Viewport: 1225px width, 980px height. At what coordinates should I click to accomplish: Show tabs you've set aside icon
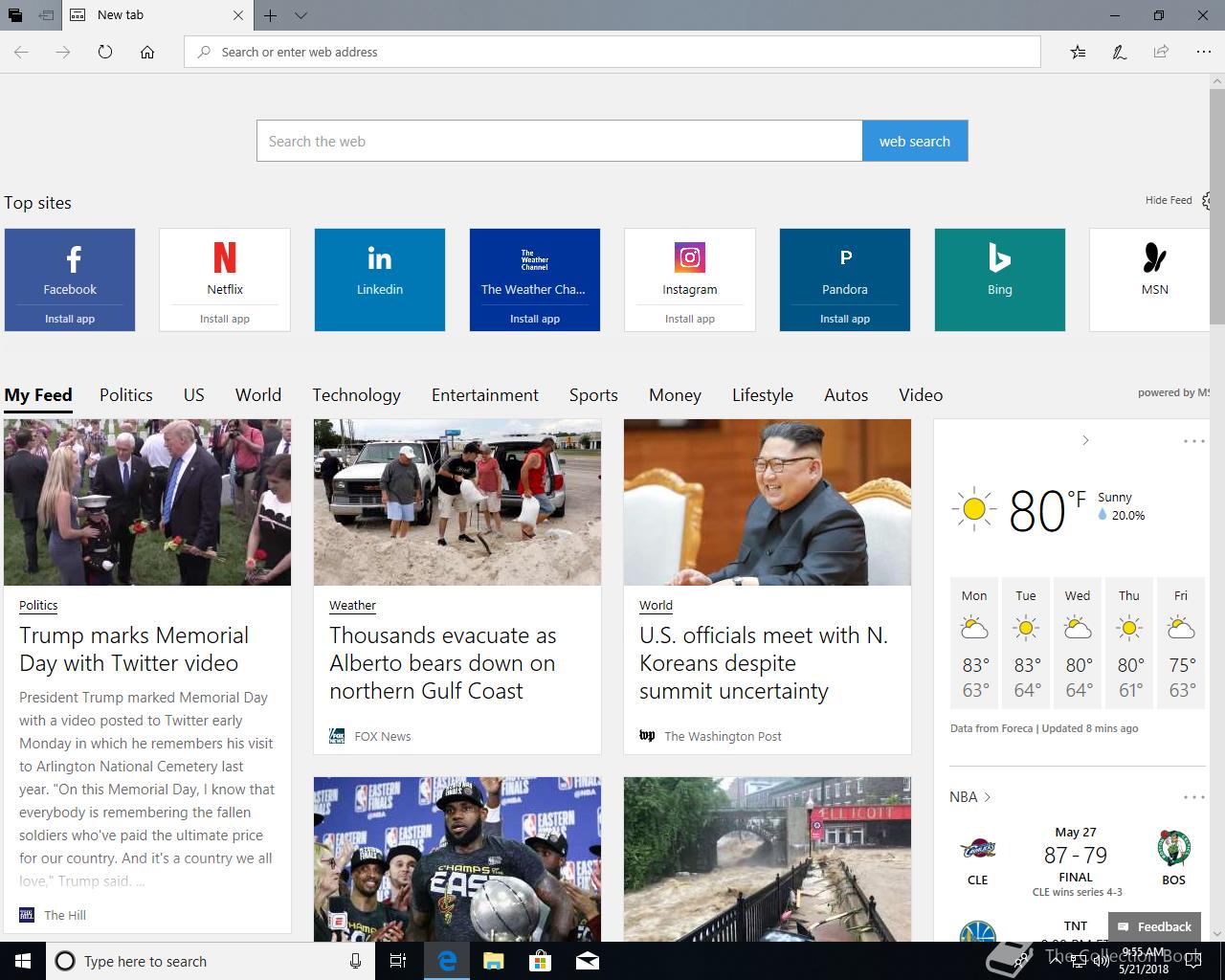click(15, 15)
